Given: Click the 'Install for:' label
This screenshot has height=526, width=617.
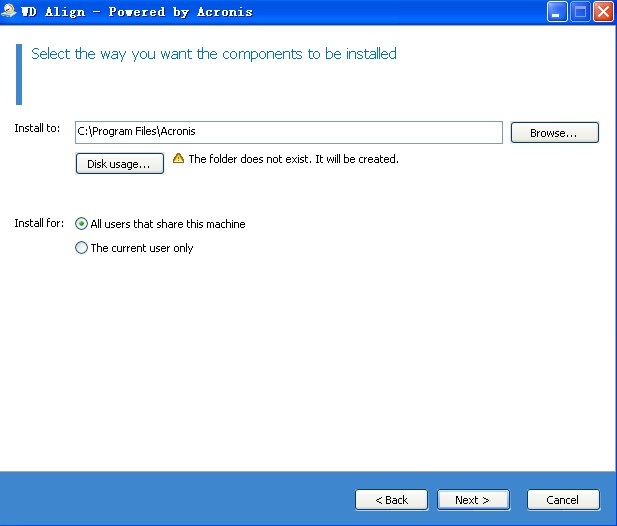Looking at the screenshot, I should pos(39,223).
